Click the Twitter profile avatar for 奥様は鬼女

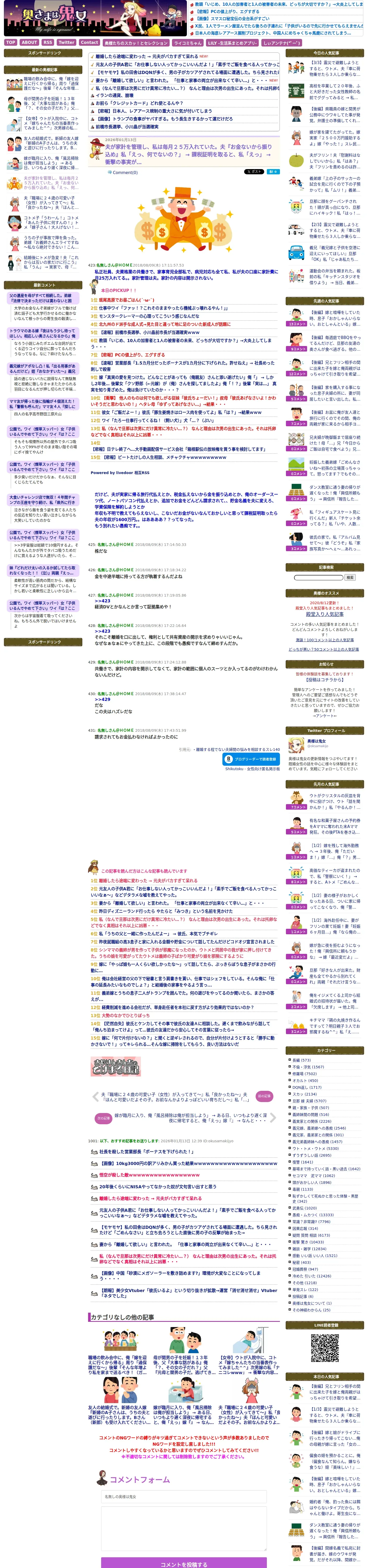[x=296, y=746]
